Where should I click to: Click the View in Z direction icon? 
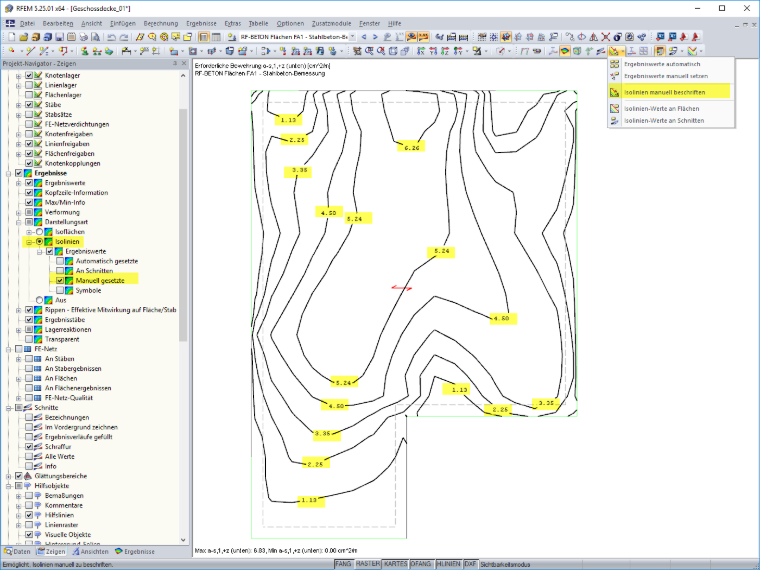[445, 51]
